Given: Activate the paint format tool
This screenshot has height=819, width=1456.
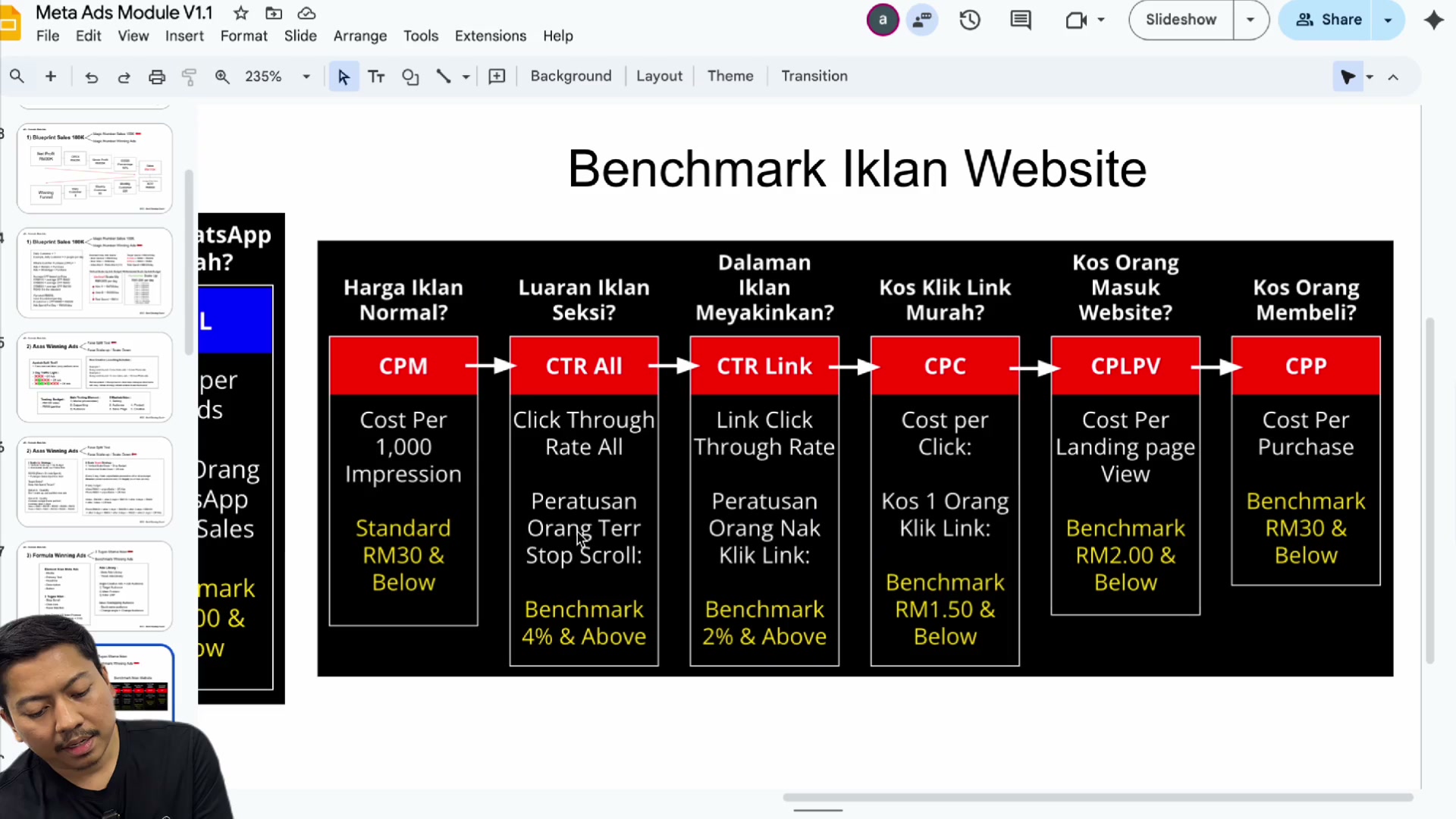Looking at the screenshot, I should click(189, 77).
